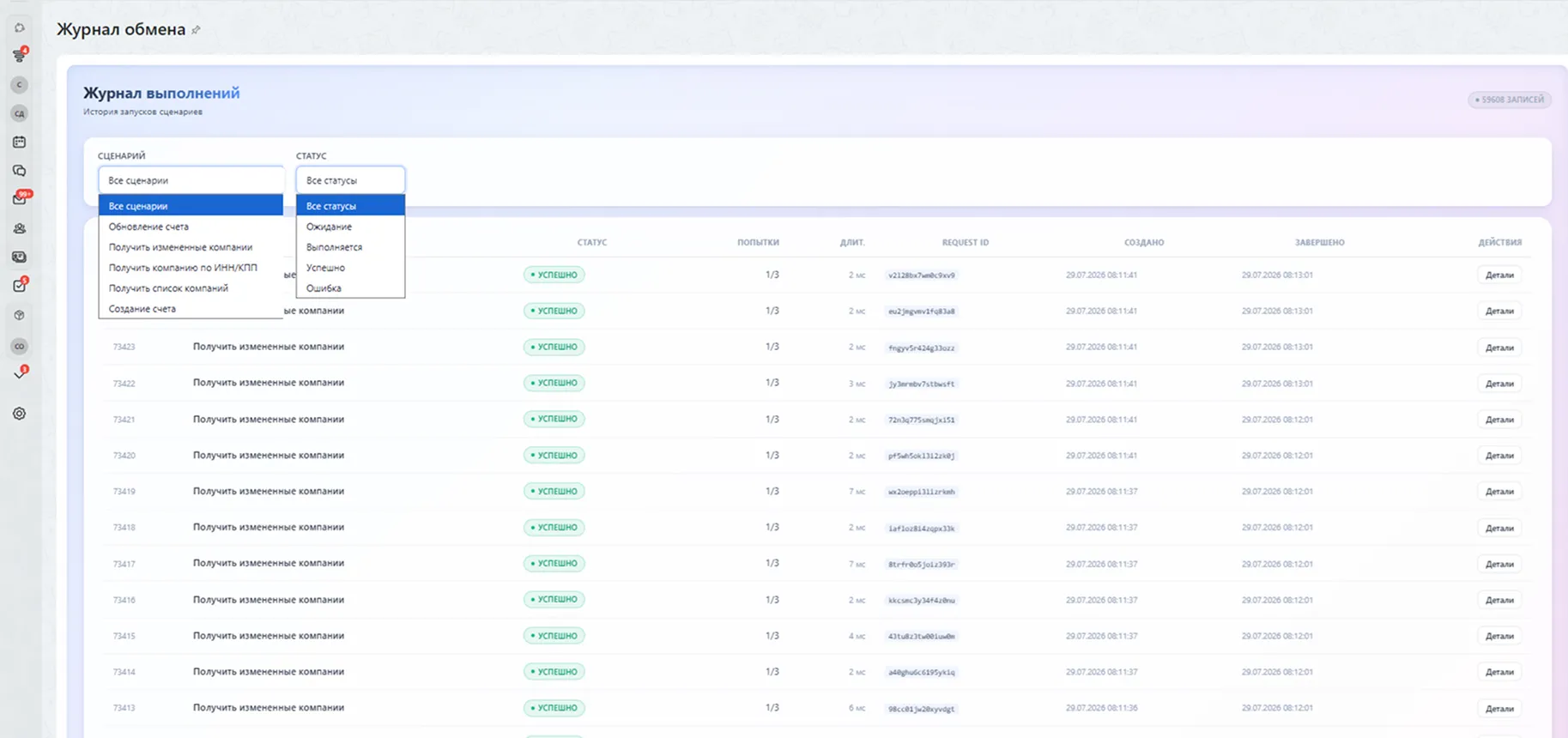Click the Длит. column header
The image size is (1568, 738).
[852, 243]
